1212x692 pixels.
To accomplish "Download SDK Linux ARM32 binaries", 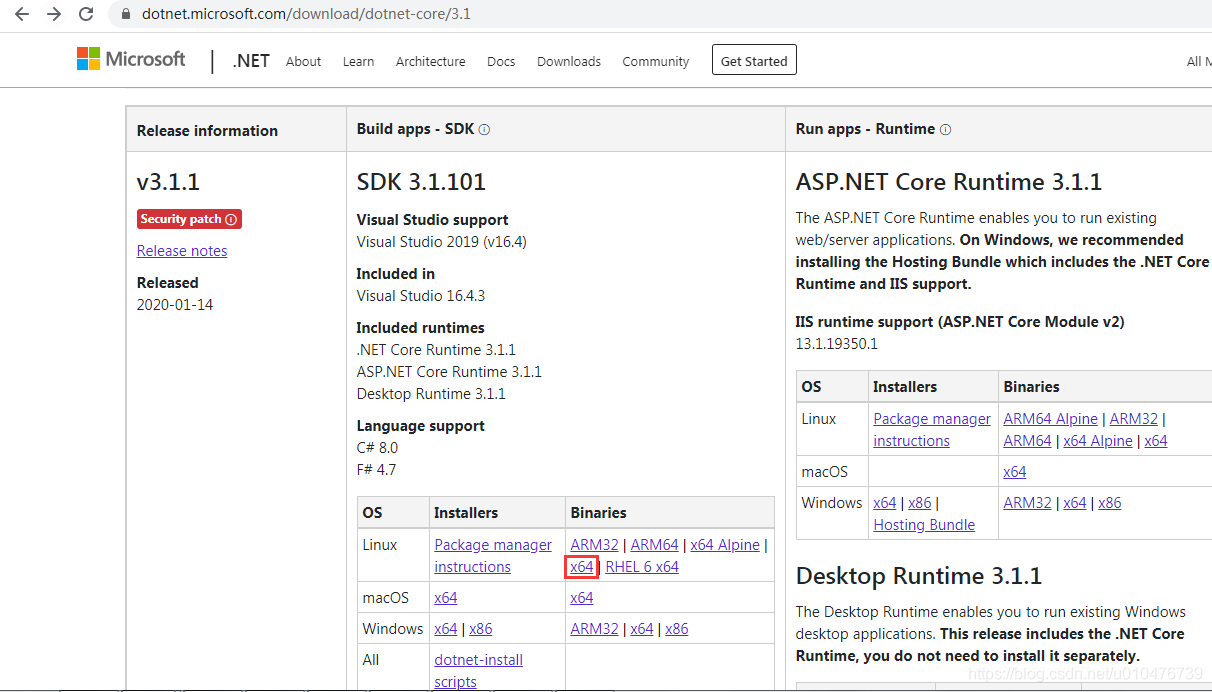I will click(594, 545).
